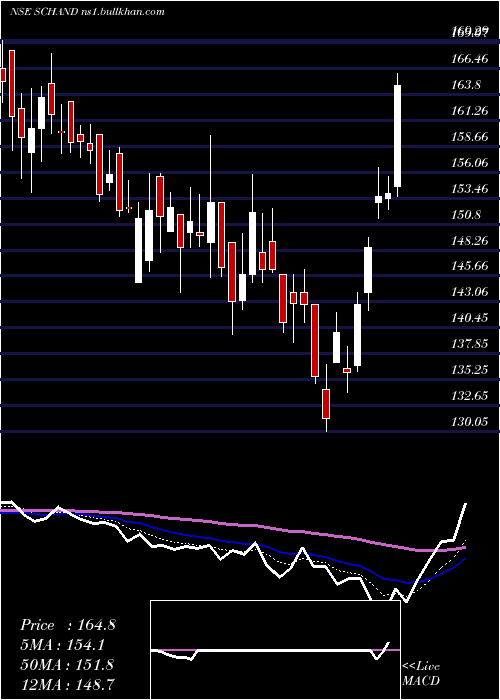Click the 161.26 price axis label

[x=469, y=110]
